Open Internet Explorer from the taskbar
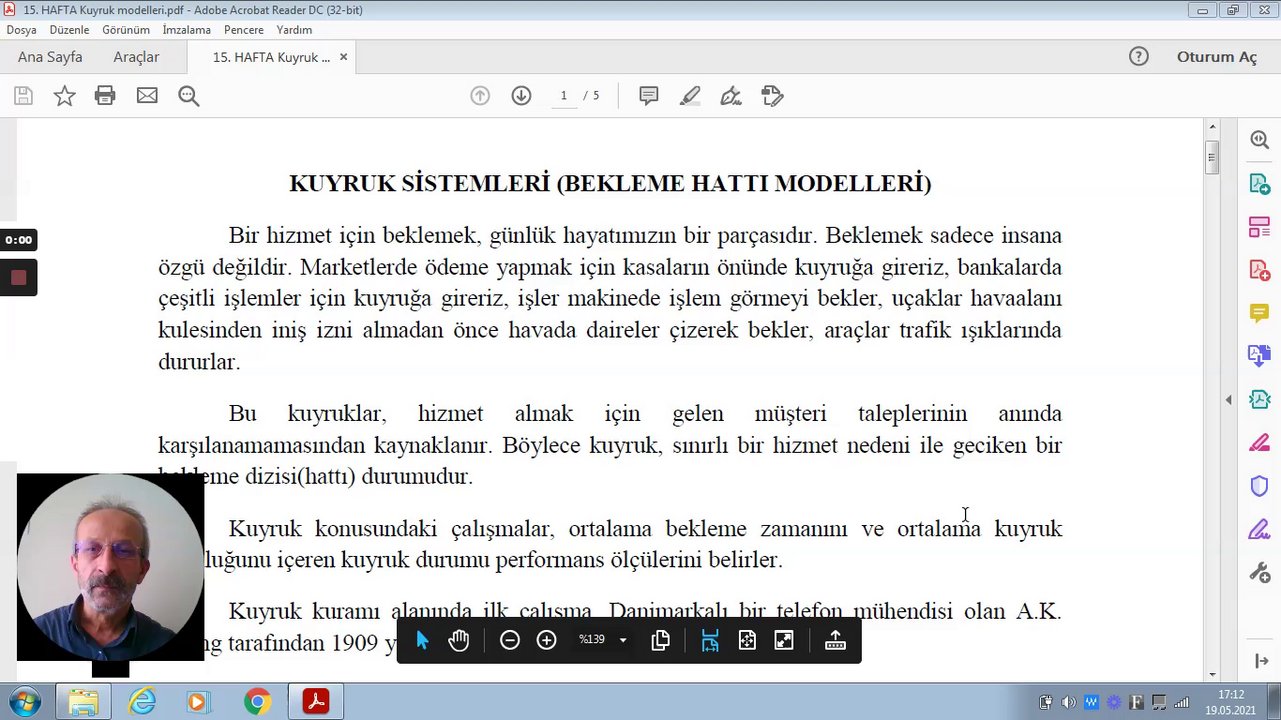This screenshot has height=720, width=1281. tap(142, 703)
